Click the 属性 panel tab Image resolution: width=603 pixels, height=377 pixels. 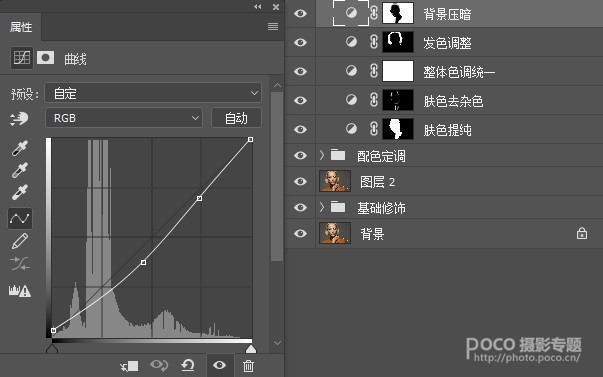(x=21, y=27)
